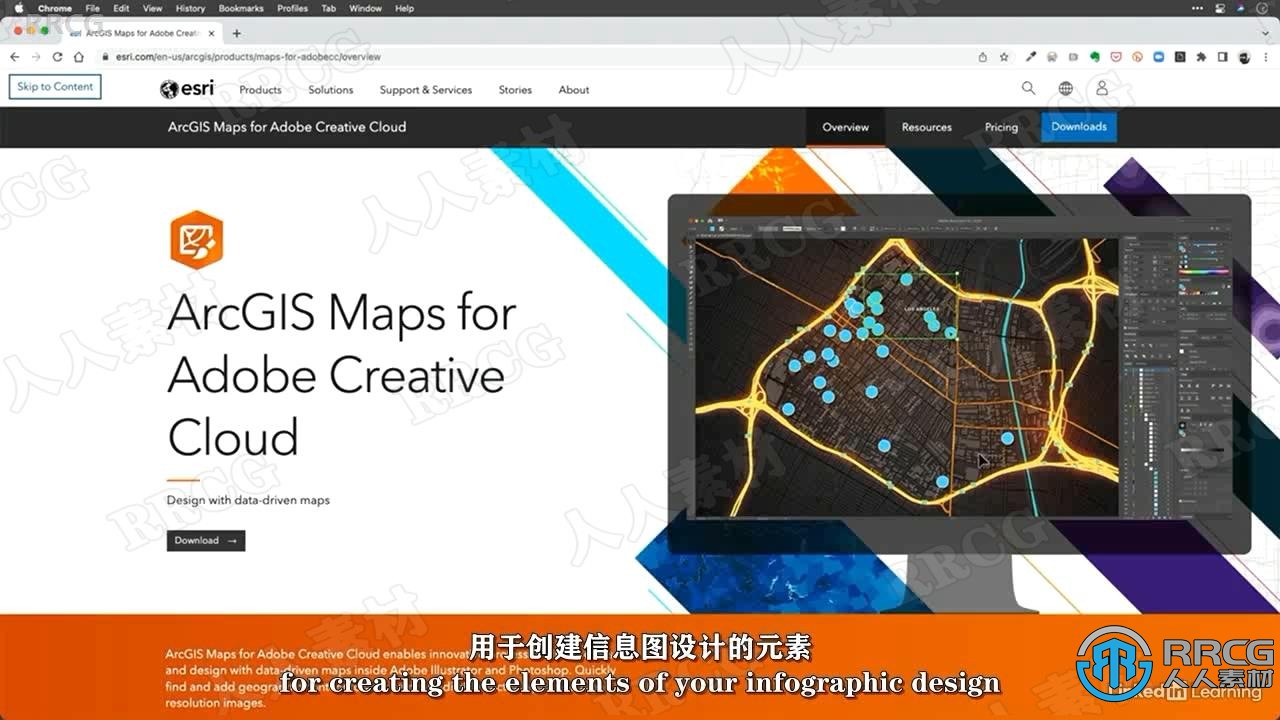Screen dimensions: 1280x720
Task: Open the Window menu
Action: [365, 8]
